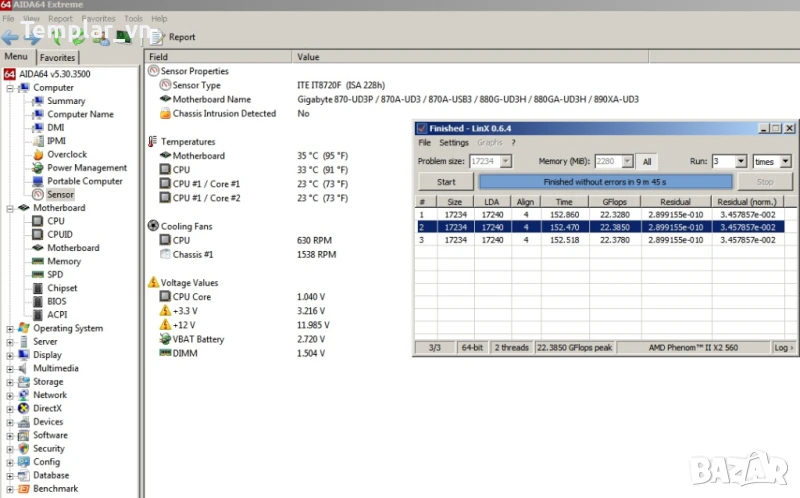Open the Portable Computer page

point(84,181)
